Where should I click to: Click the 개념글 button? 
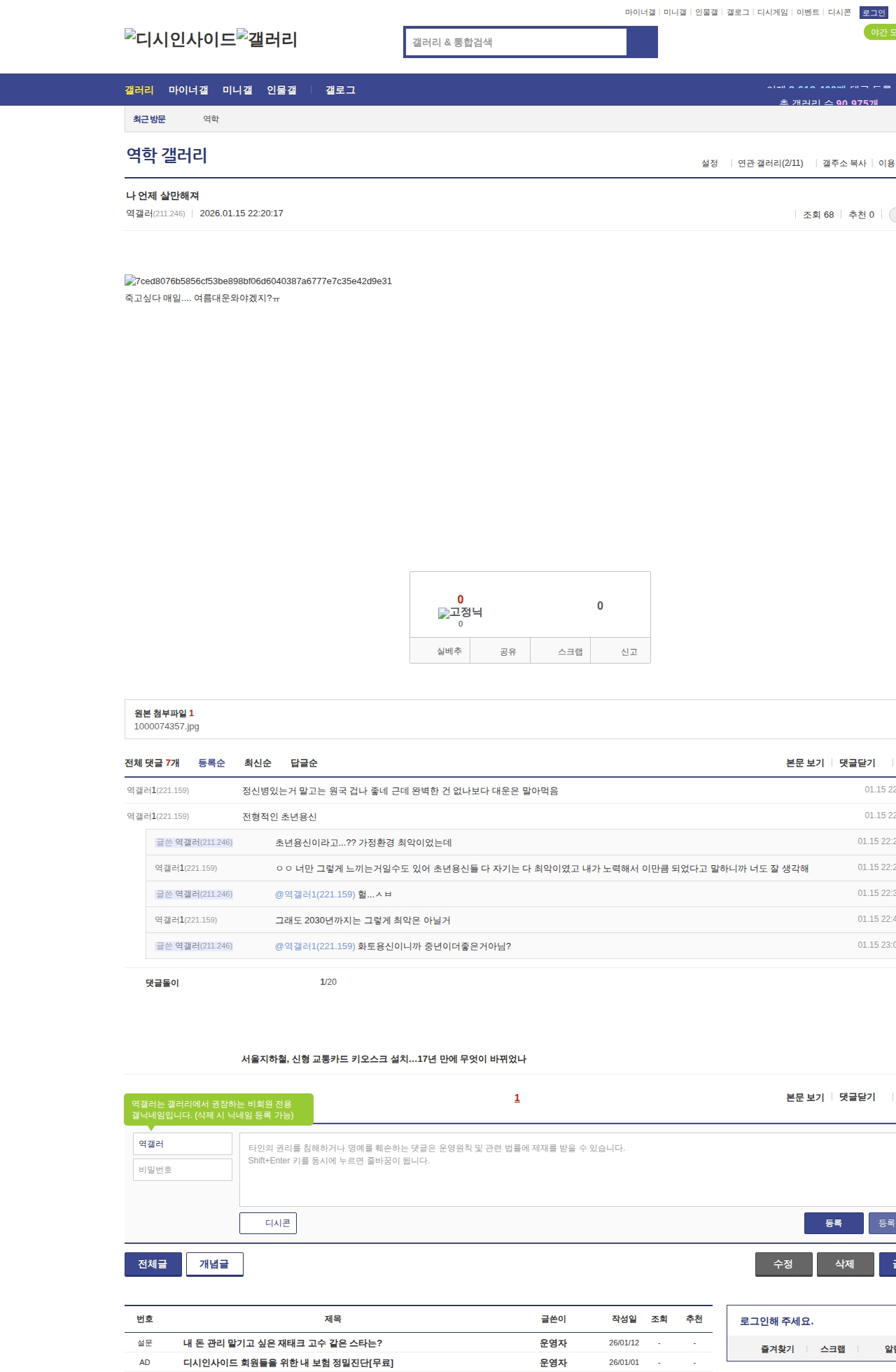[214, 1263]
